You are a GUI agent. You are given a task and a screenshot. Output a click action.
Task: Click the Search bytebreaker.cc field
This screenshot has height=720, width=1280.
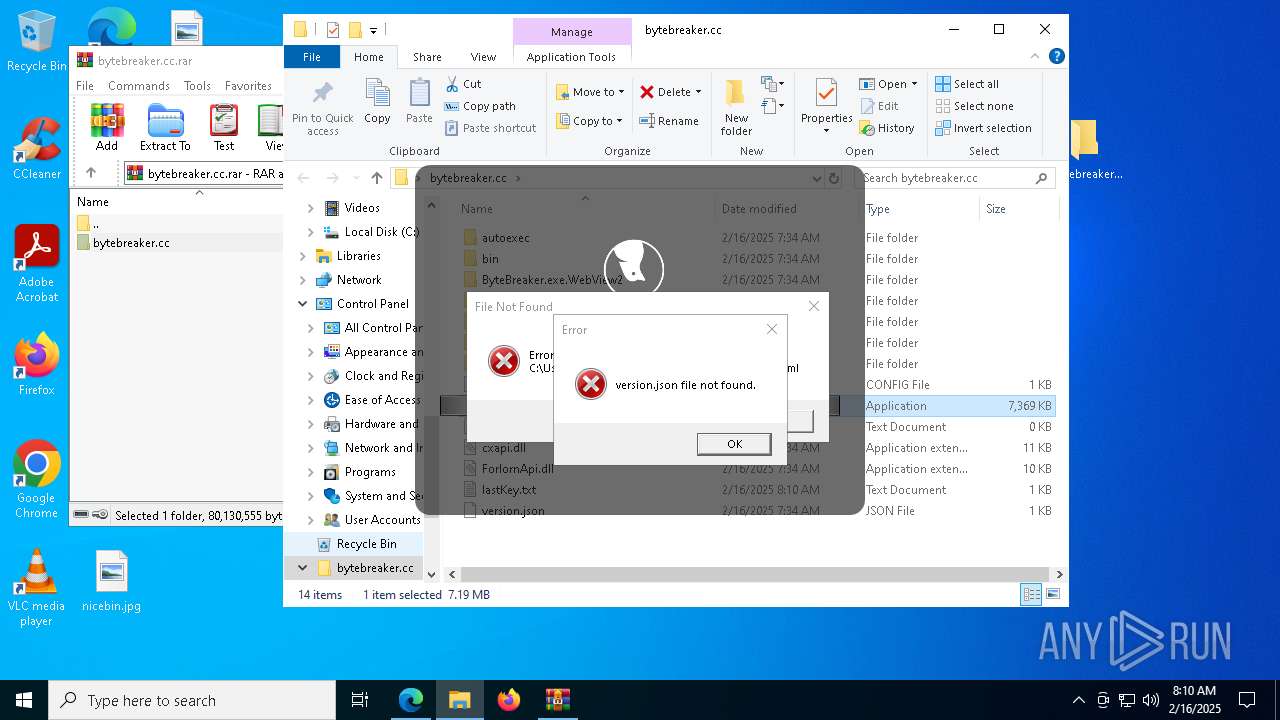[957, 178]
